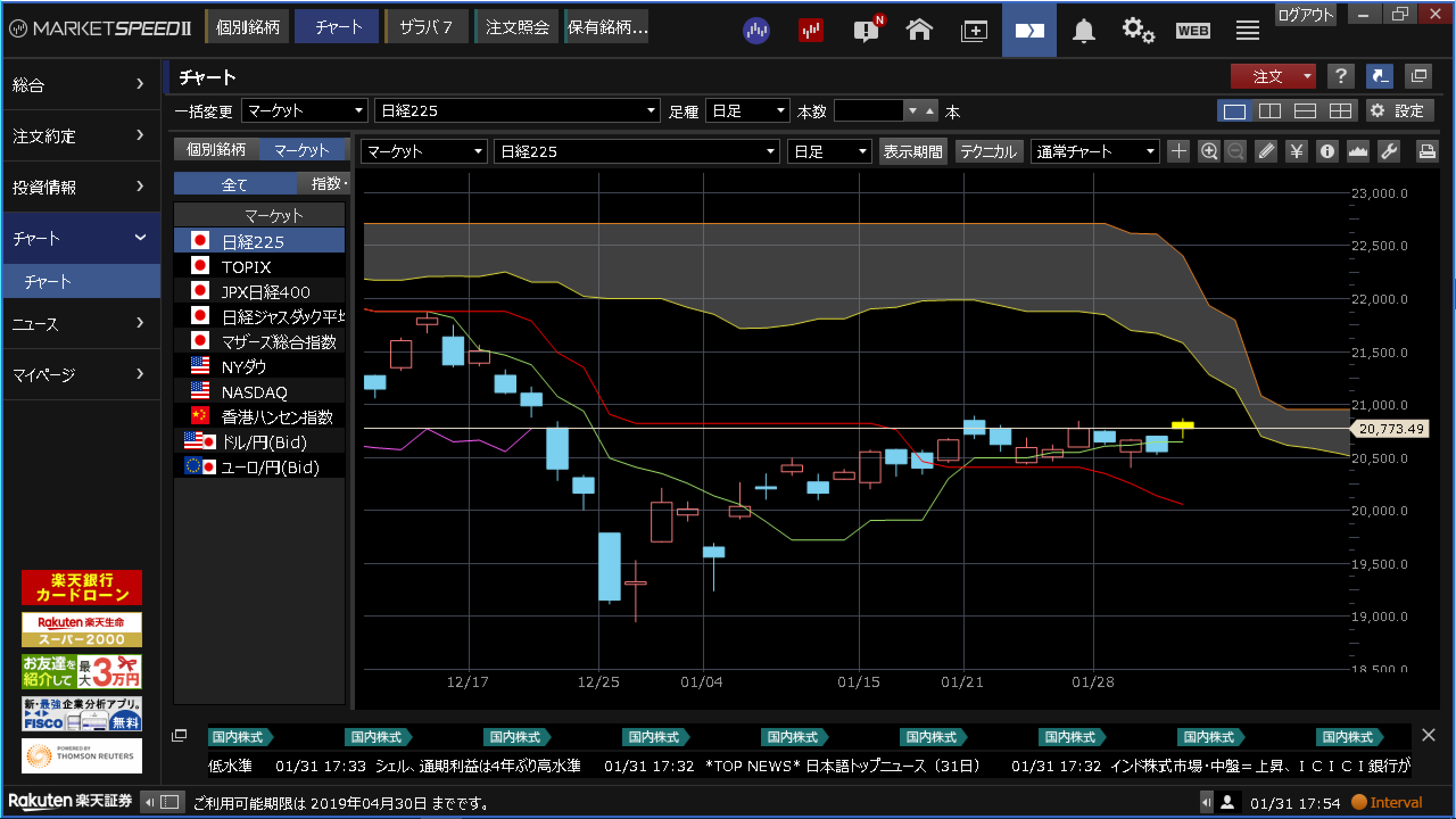This screenshot has width=1456, height=819.
Task: Open the chart-panel マーケット dropdown
Action: pyautogui.click(x=424, y=151)
